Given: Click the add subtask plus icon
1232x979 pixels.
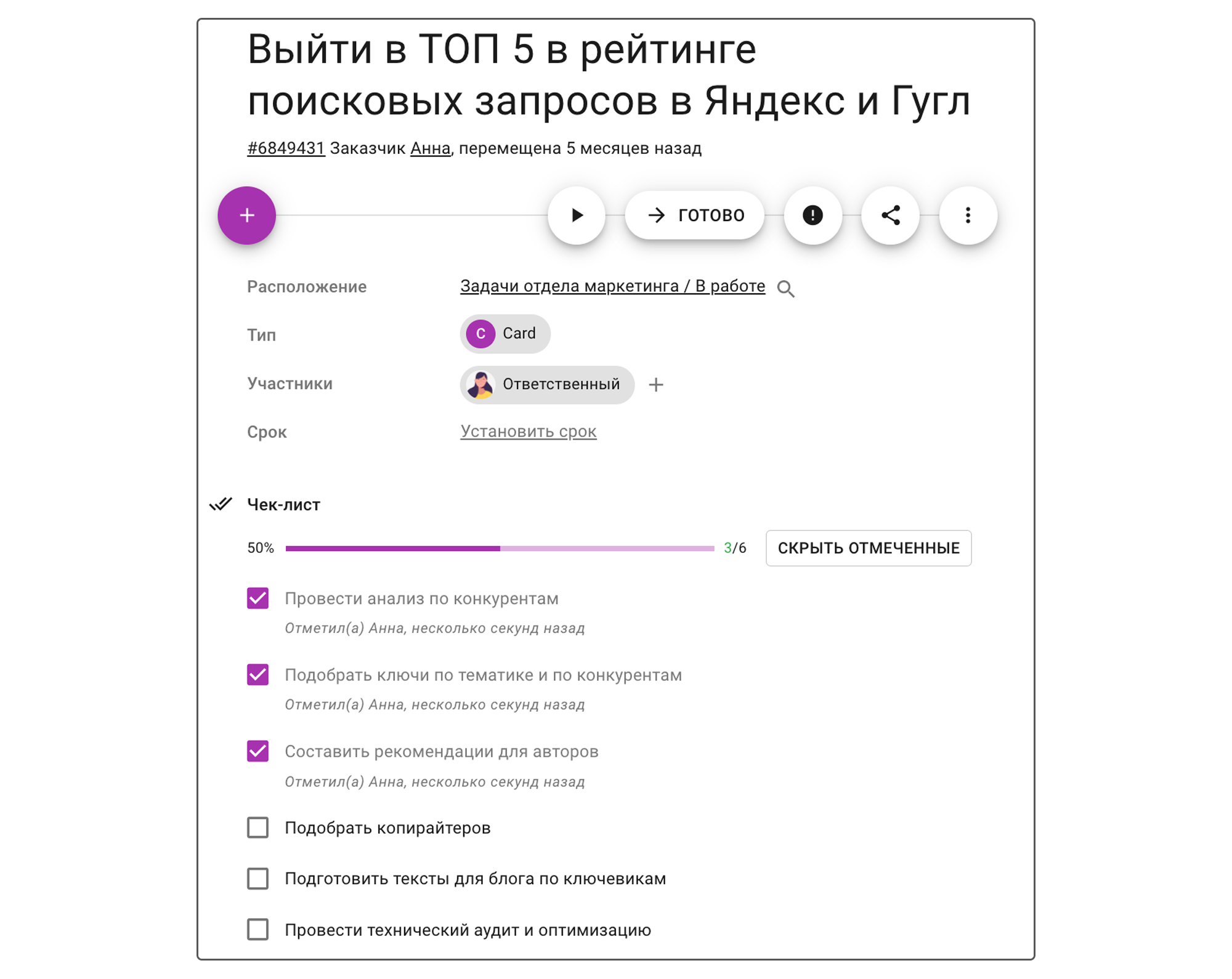Looking at the screenshot, I should [248, 215].
